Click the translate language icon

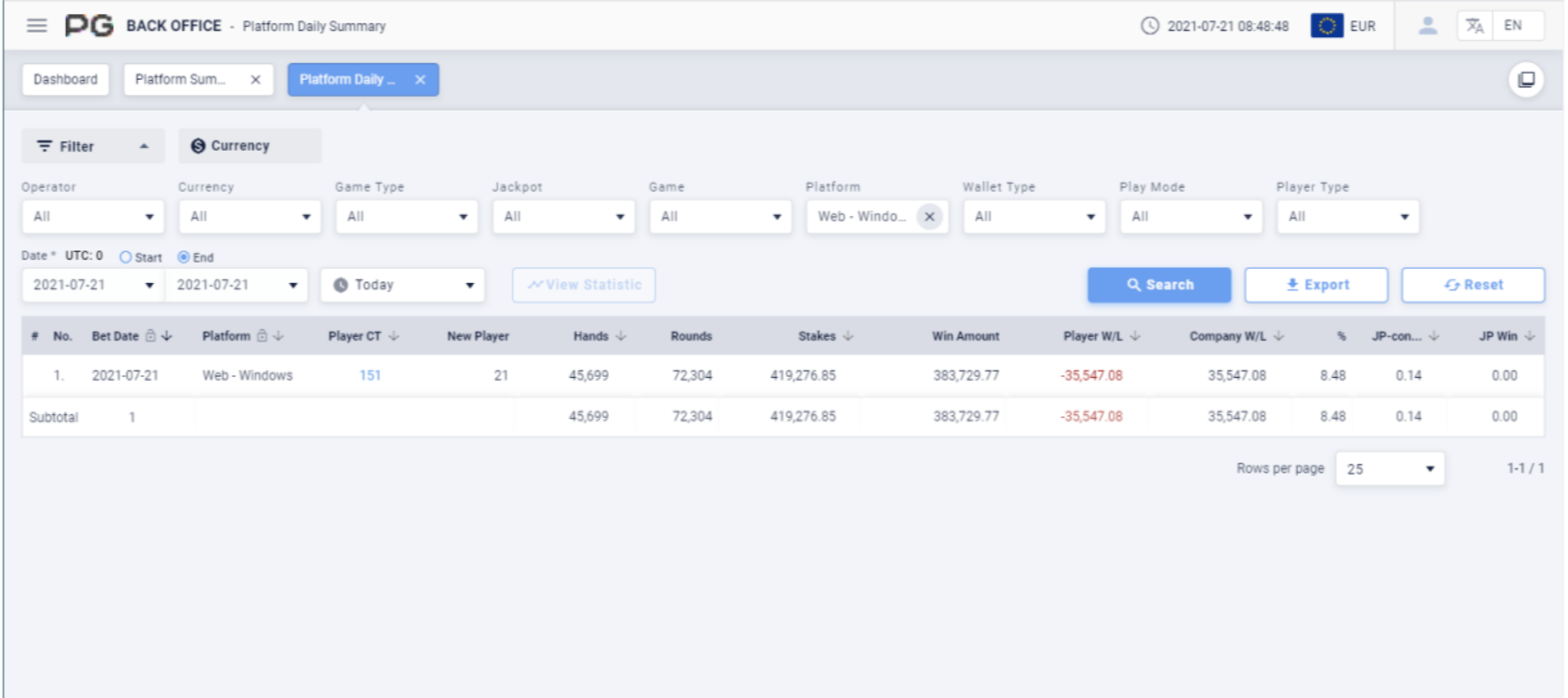1475,26
